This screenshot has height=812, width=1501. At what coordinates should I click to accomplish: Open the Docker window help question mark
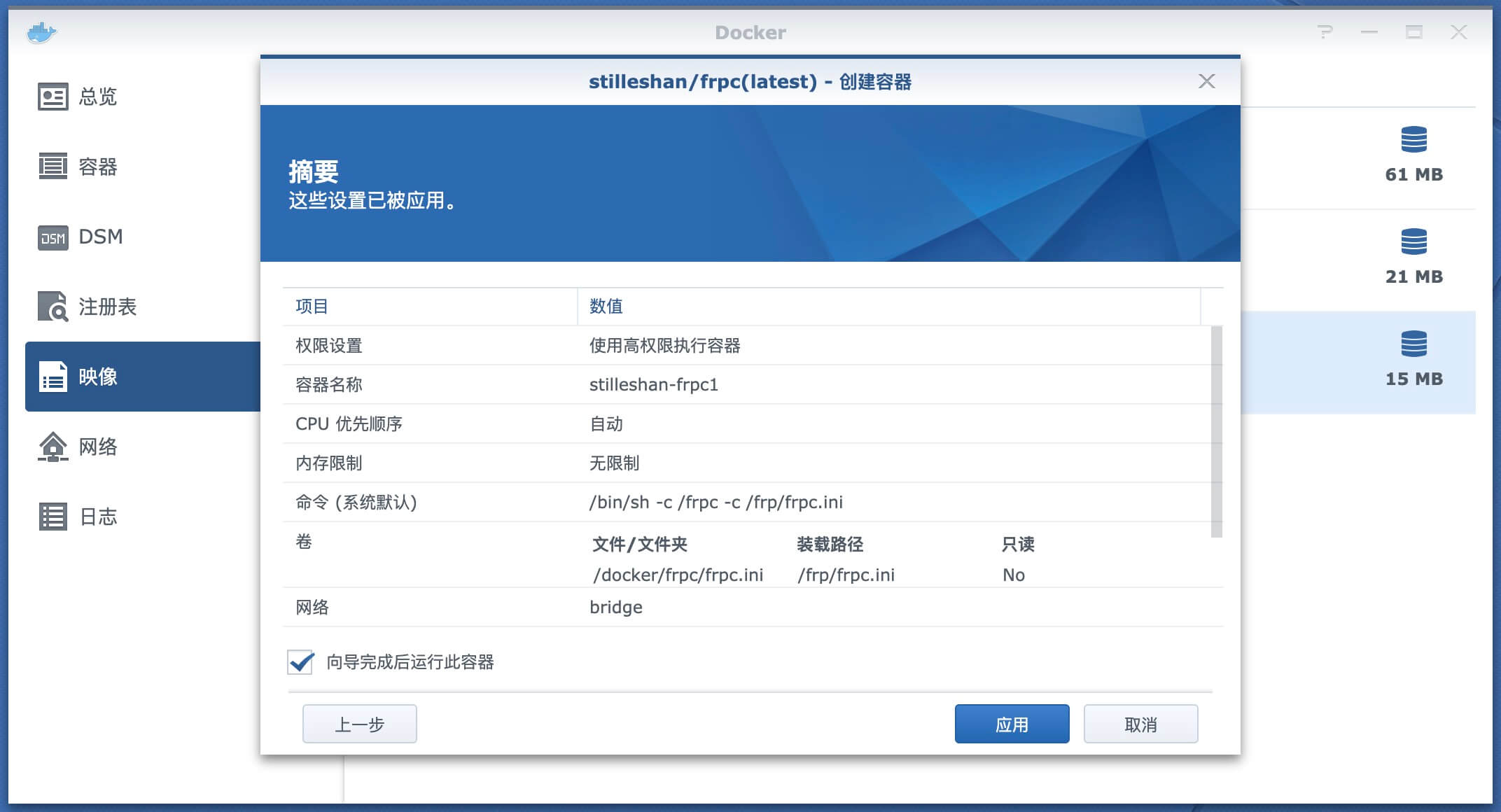click(1325, 32)
